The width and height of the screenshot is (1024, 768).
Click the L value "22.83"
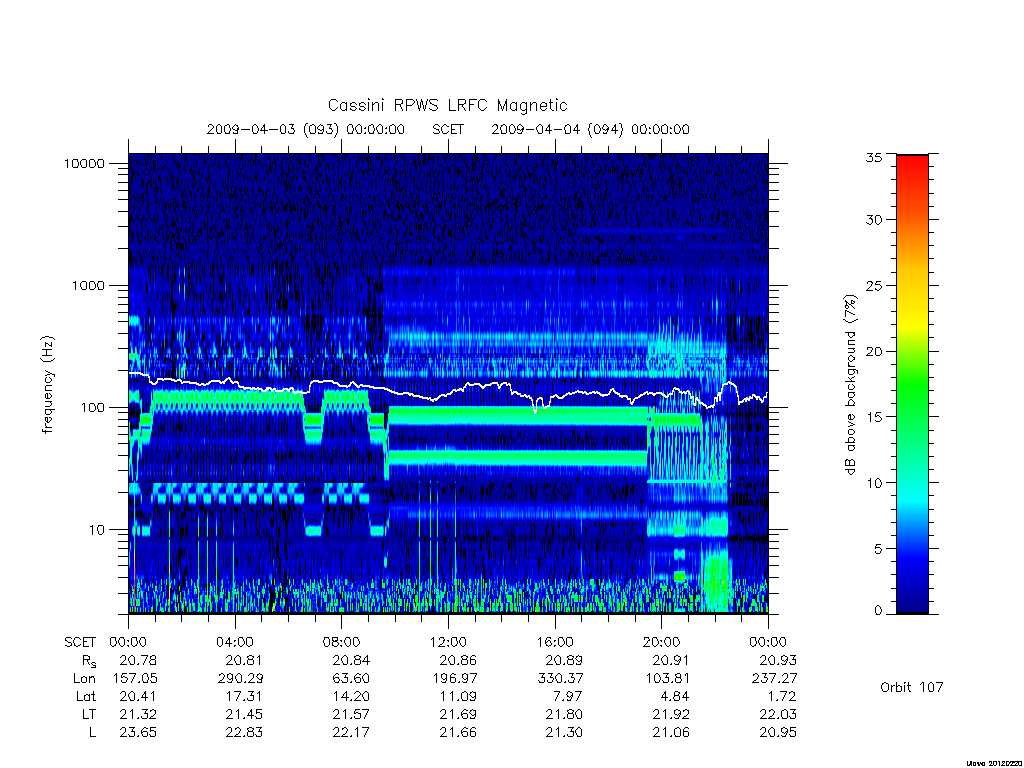pos(244,733)
